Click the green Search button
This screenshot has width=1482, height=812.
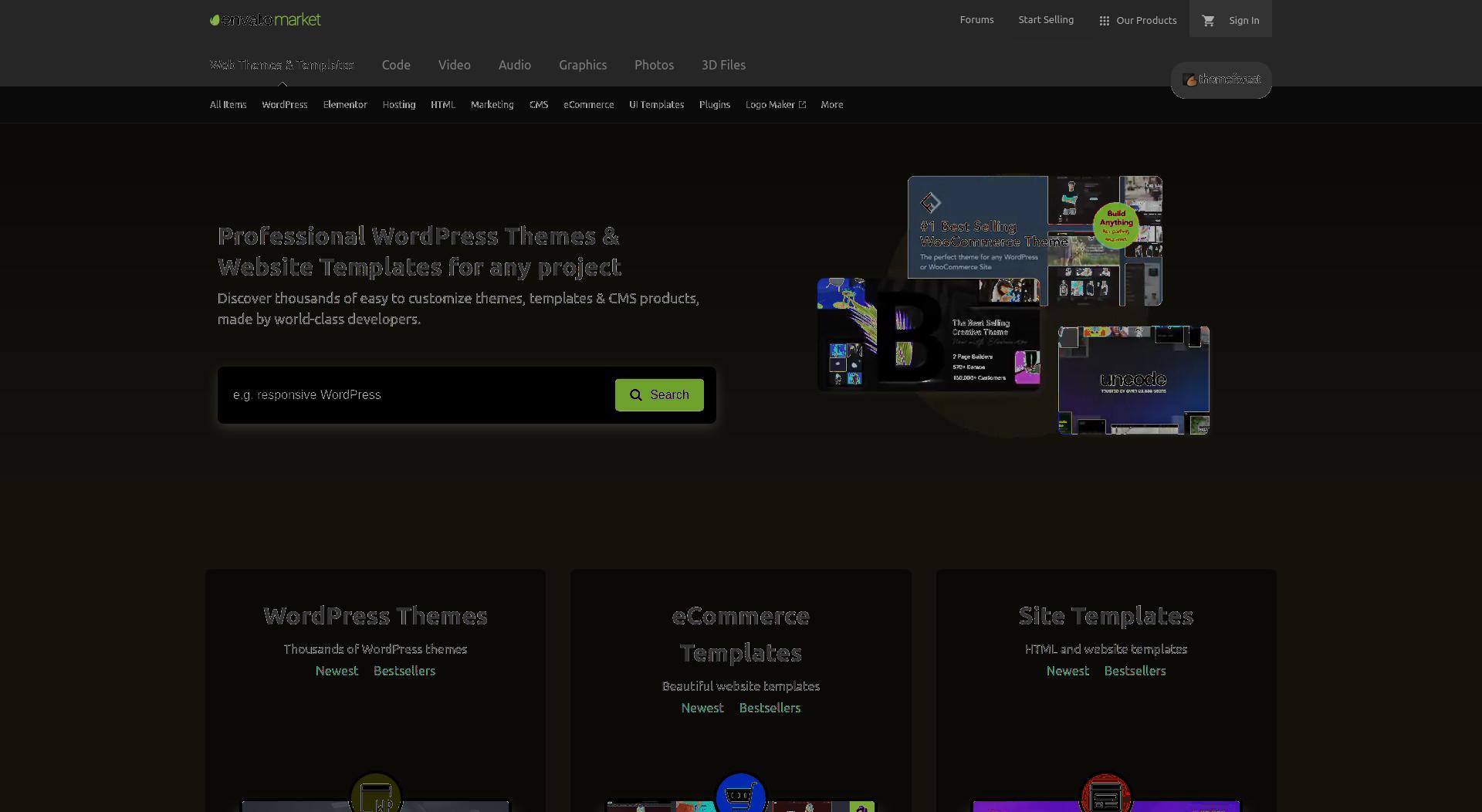click(659, 395)
